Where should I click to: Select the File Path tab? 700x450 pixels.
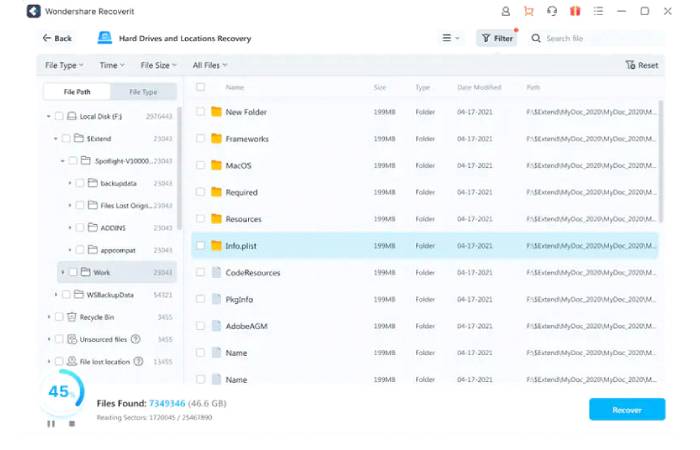(77, 92)
